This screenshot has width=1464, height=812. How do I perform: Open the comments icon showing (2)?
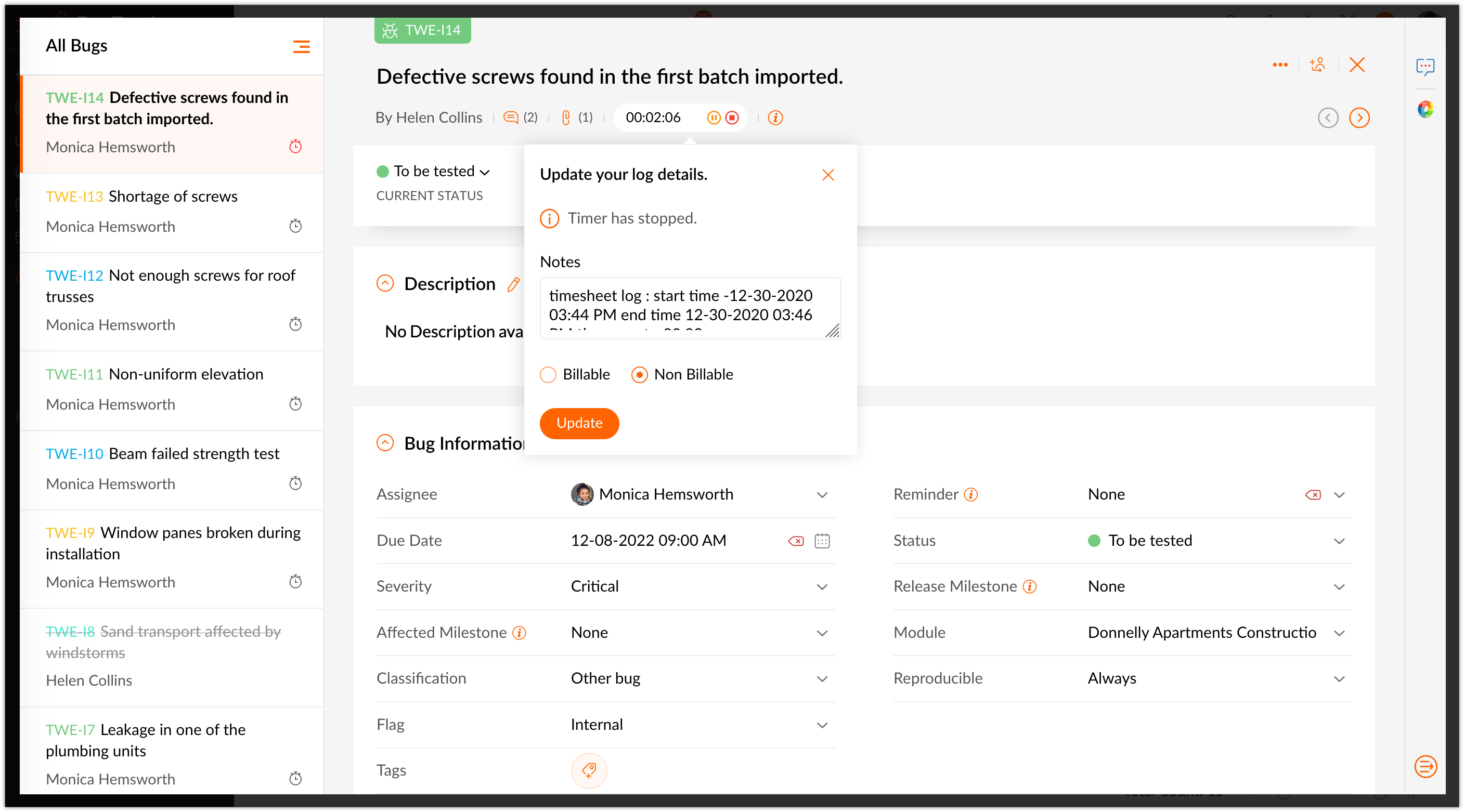click(510, 117)
